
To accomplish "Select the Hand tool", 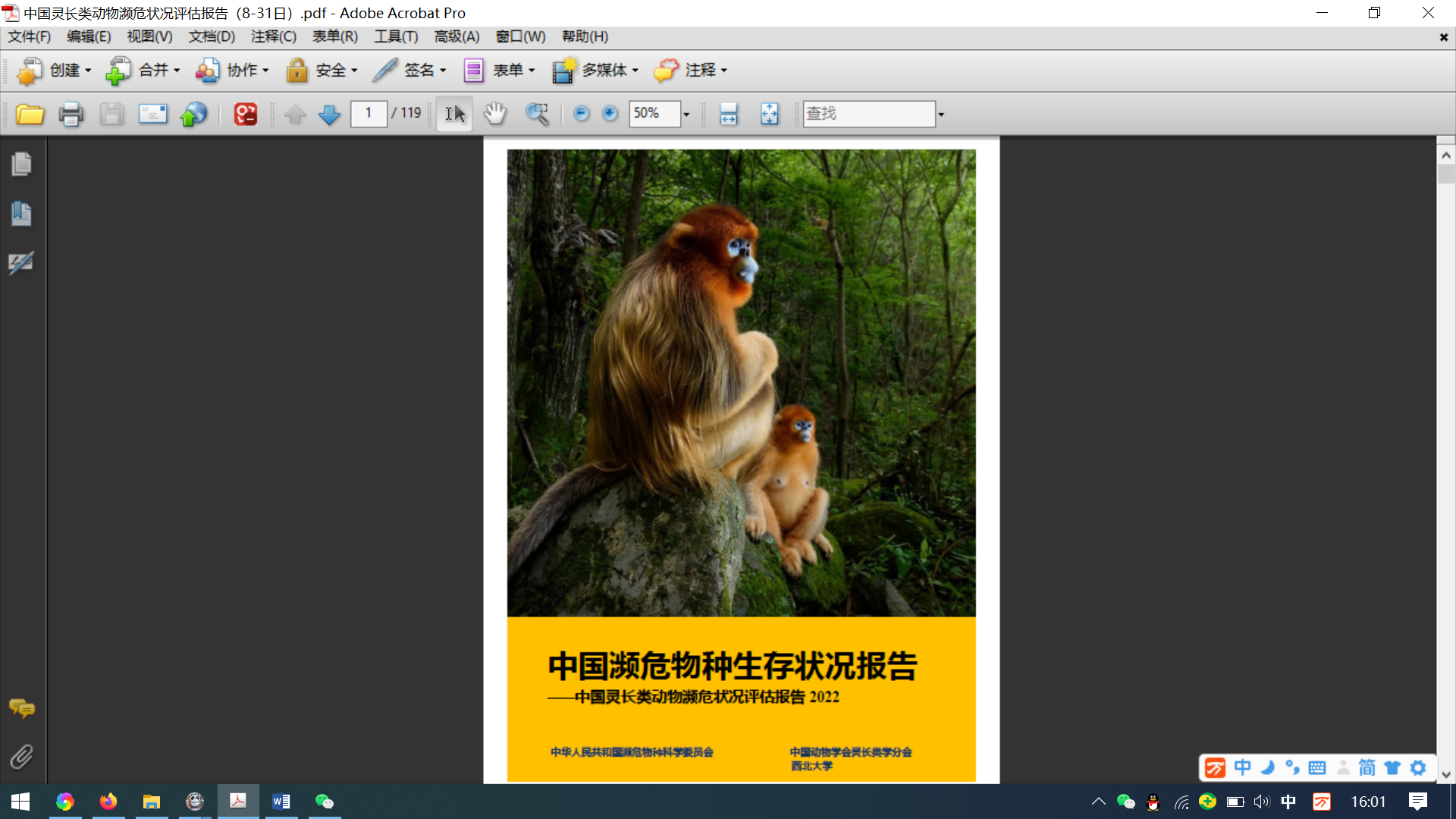I will tap(494, 114).
